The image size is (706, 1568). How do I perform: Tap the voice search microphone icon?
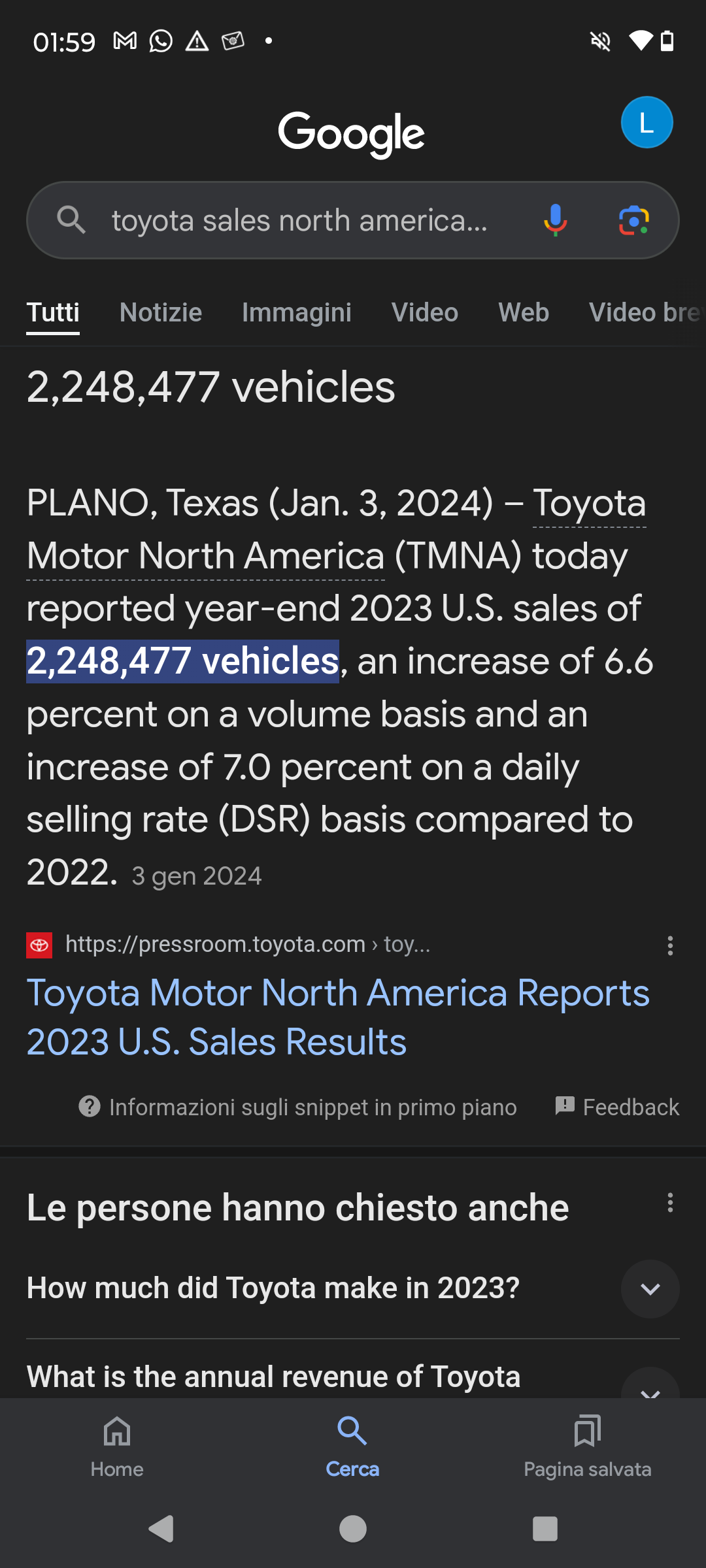coord(555,220)
